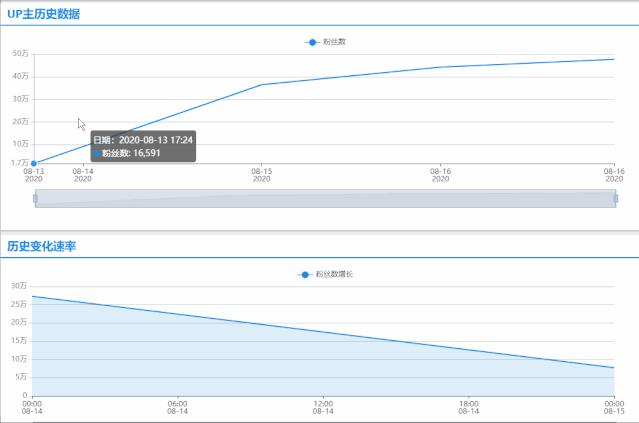Click the 18:00 08-14 axis label
Screen dimensions: 639x423
(x=469, y=407)
